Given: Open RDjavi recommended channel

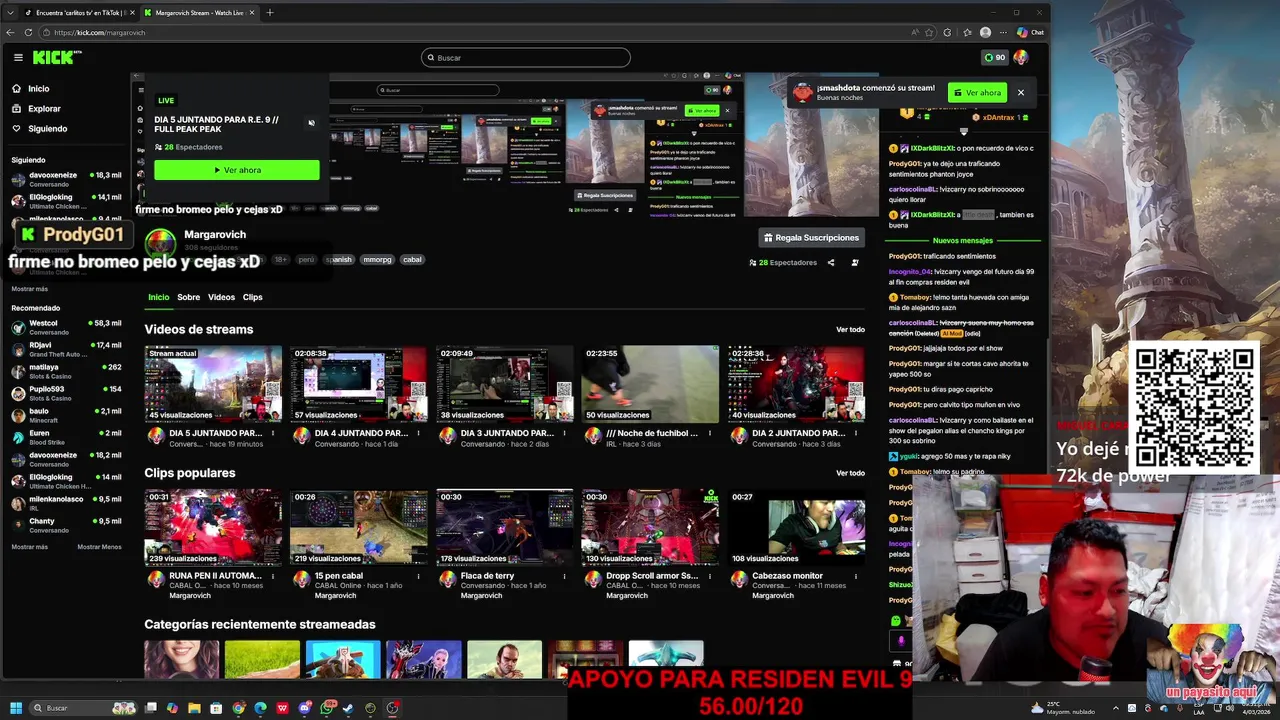Looking at the screenshot, I should pyautogui.click(x=66, y=349).
